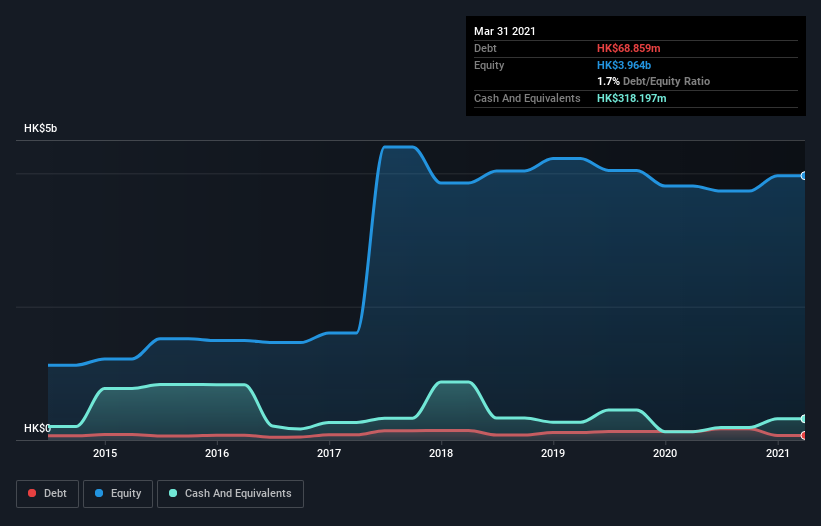
Task: Click the 1.7% Debt/Equity Ratio text
Action: click(653, 81)
